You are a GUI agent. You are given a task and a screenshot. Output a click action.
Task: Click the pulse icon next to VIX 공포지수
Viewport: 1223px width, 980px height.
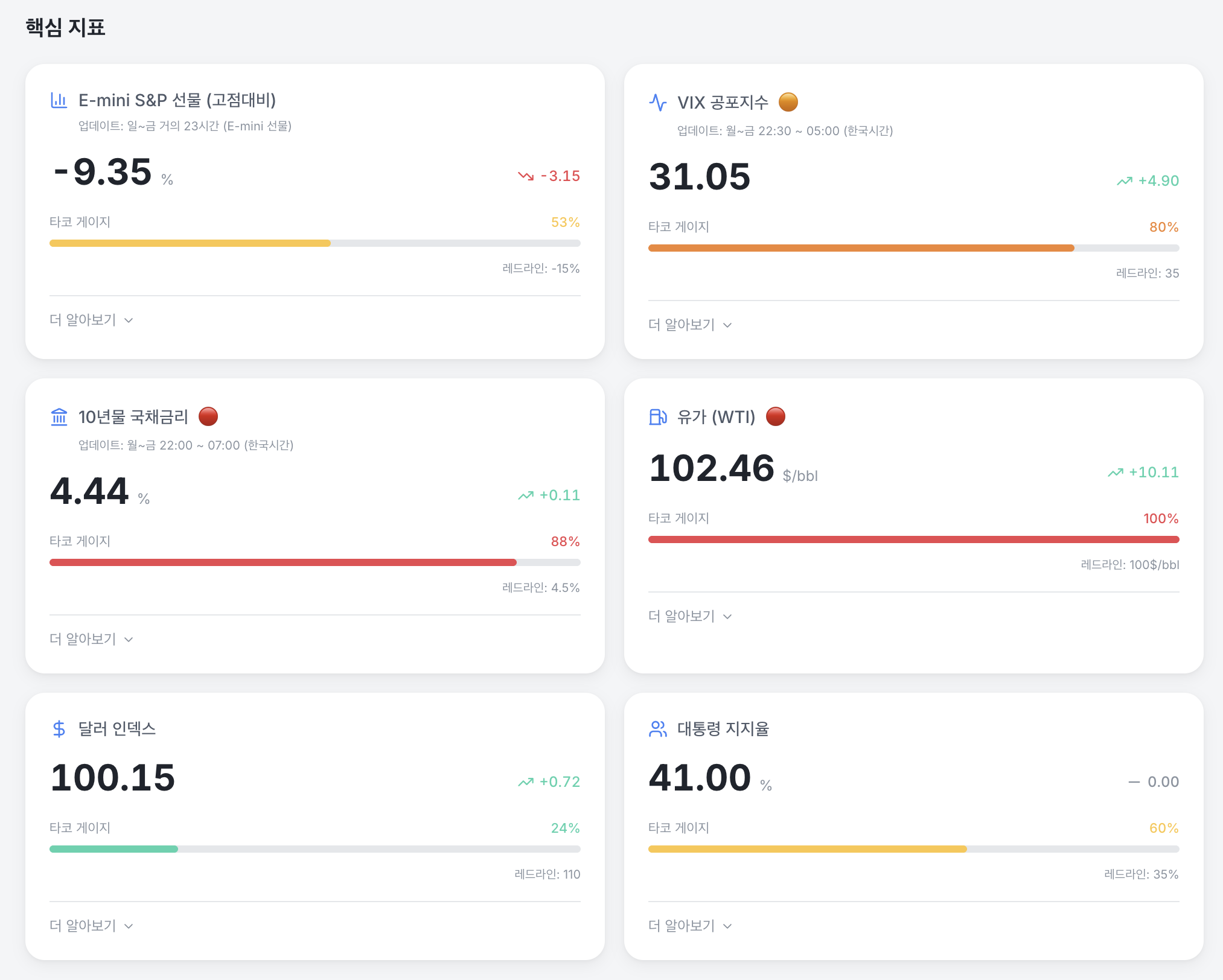coord(657,103)
